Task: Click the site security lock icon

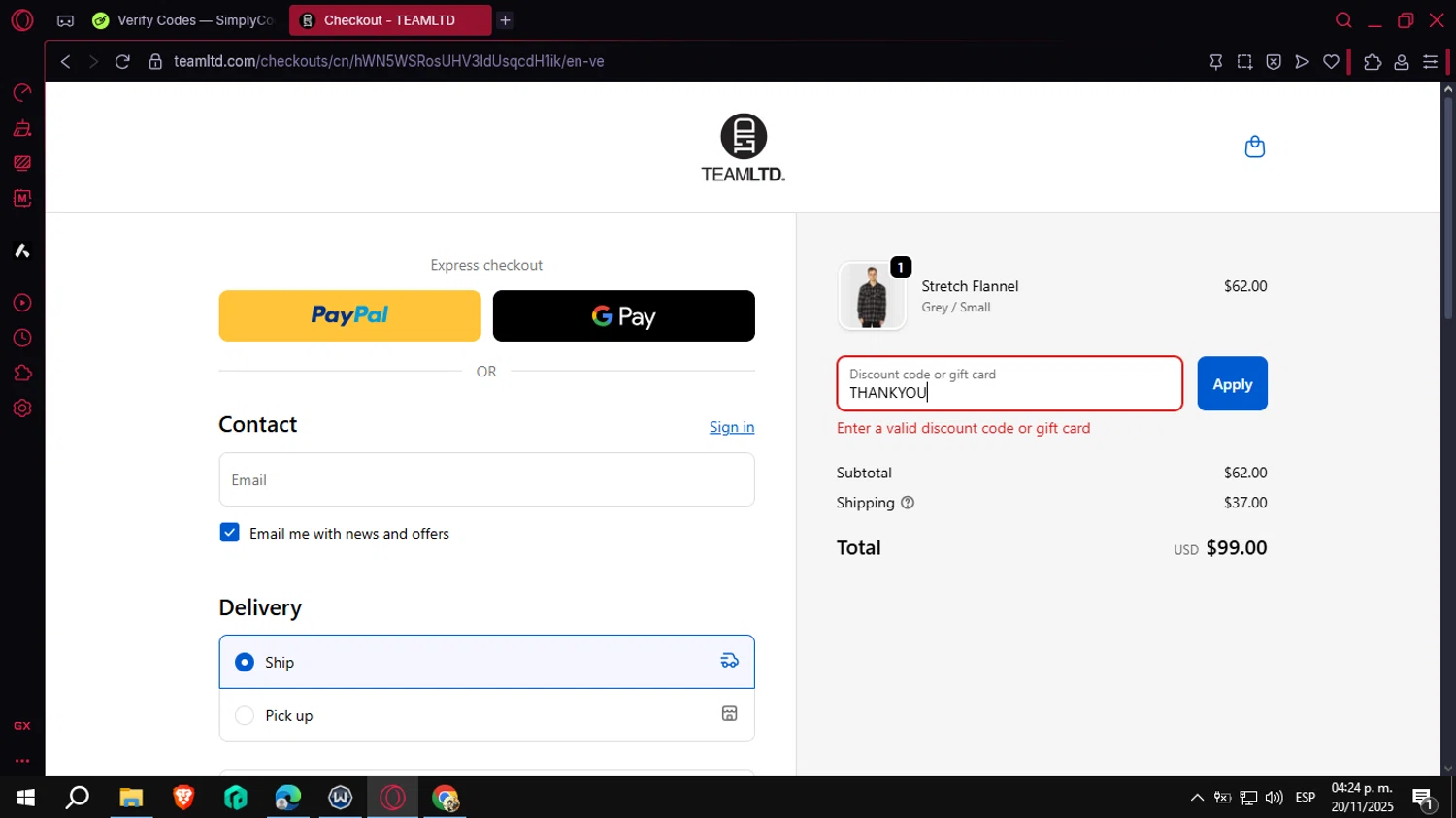Action: [x=155, y=61]
